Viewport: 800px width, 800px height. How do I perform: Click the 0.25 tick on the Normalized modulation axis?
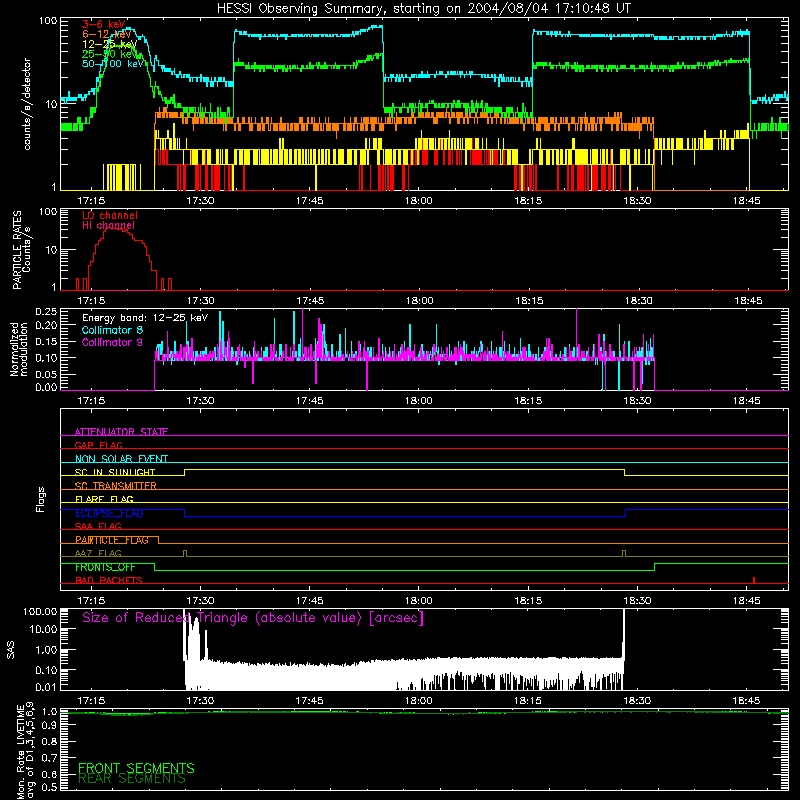46,312
